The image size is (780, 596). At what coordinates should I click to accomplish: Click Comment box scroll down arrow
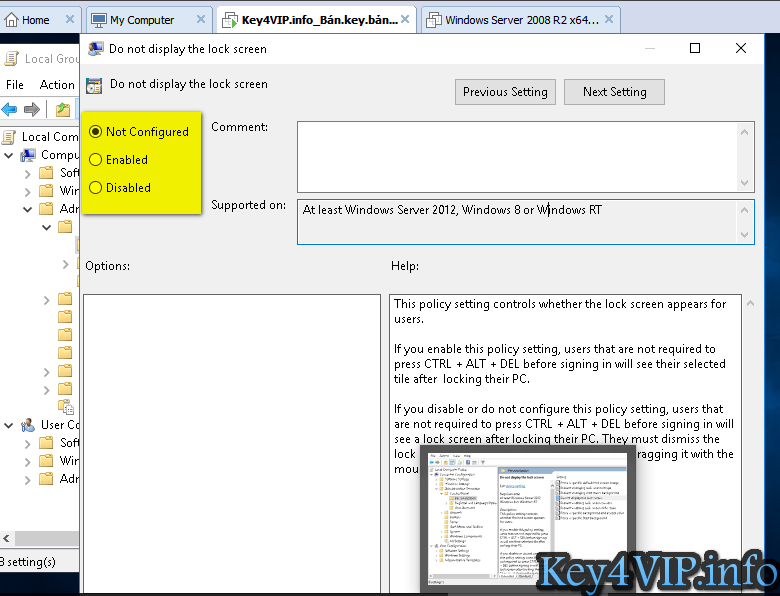pyautogui.click(x=745, y=183)
